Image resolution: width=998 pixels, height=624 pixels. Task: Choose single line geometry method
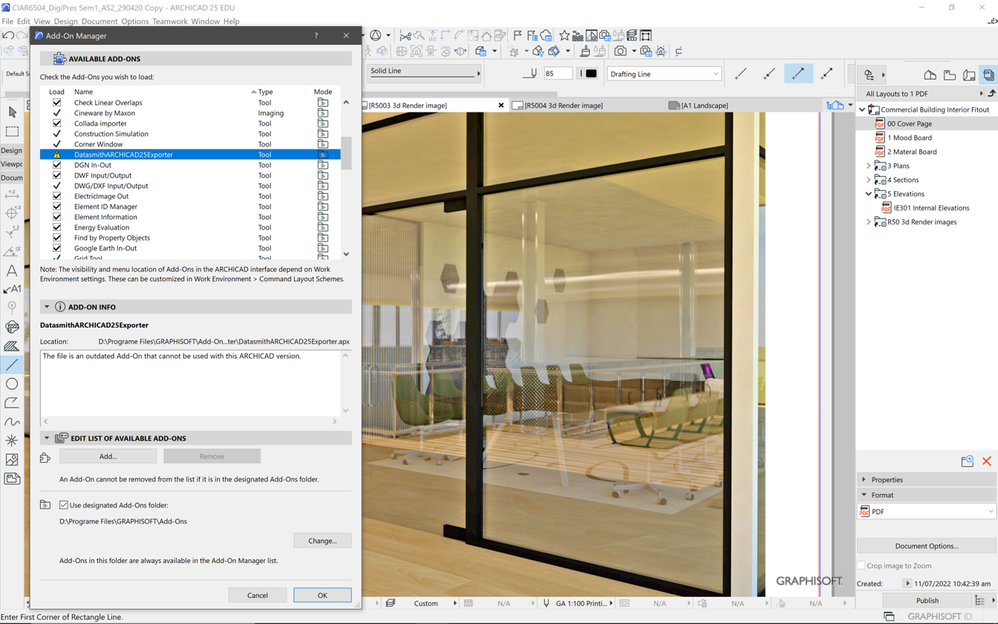740,74
